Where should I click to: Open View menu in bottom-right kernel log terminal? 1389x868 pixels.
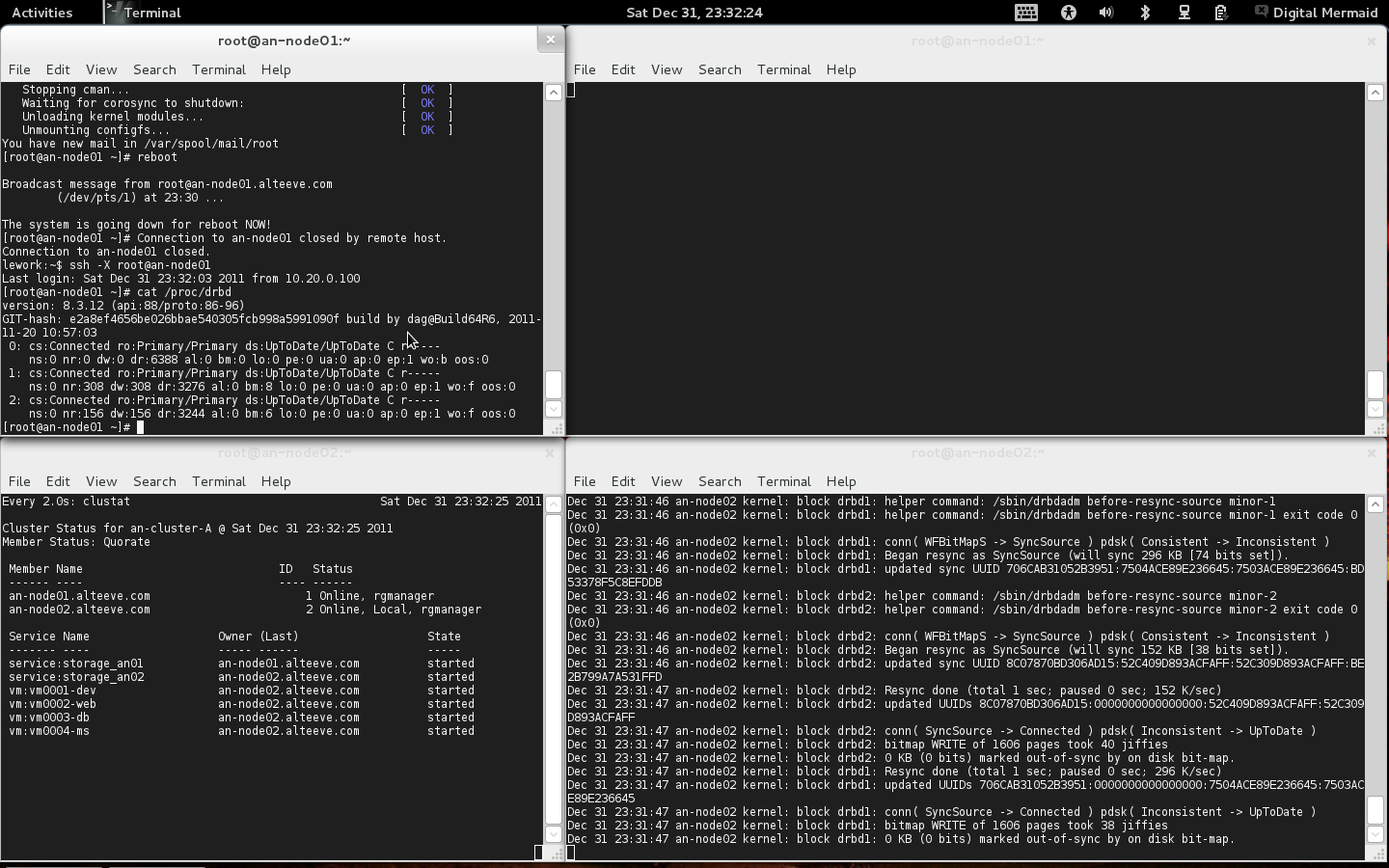[667, 481]
